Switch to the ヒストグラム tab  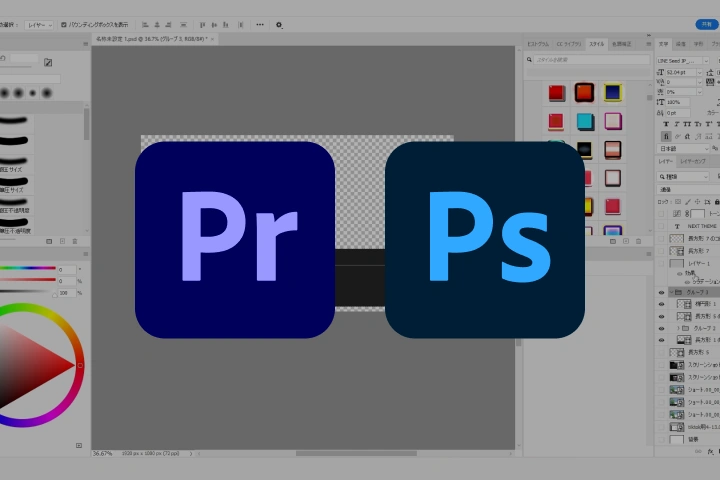[538, 44]
